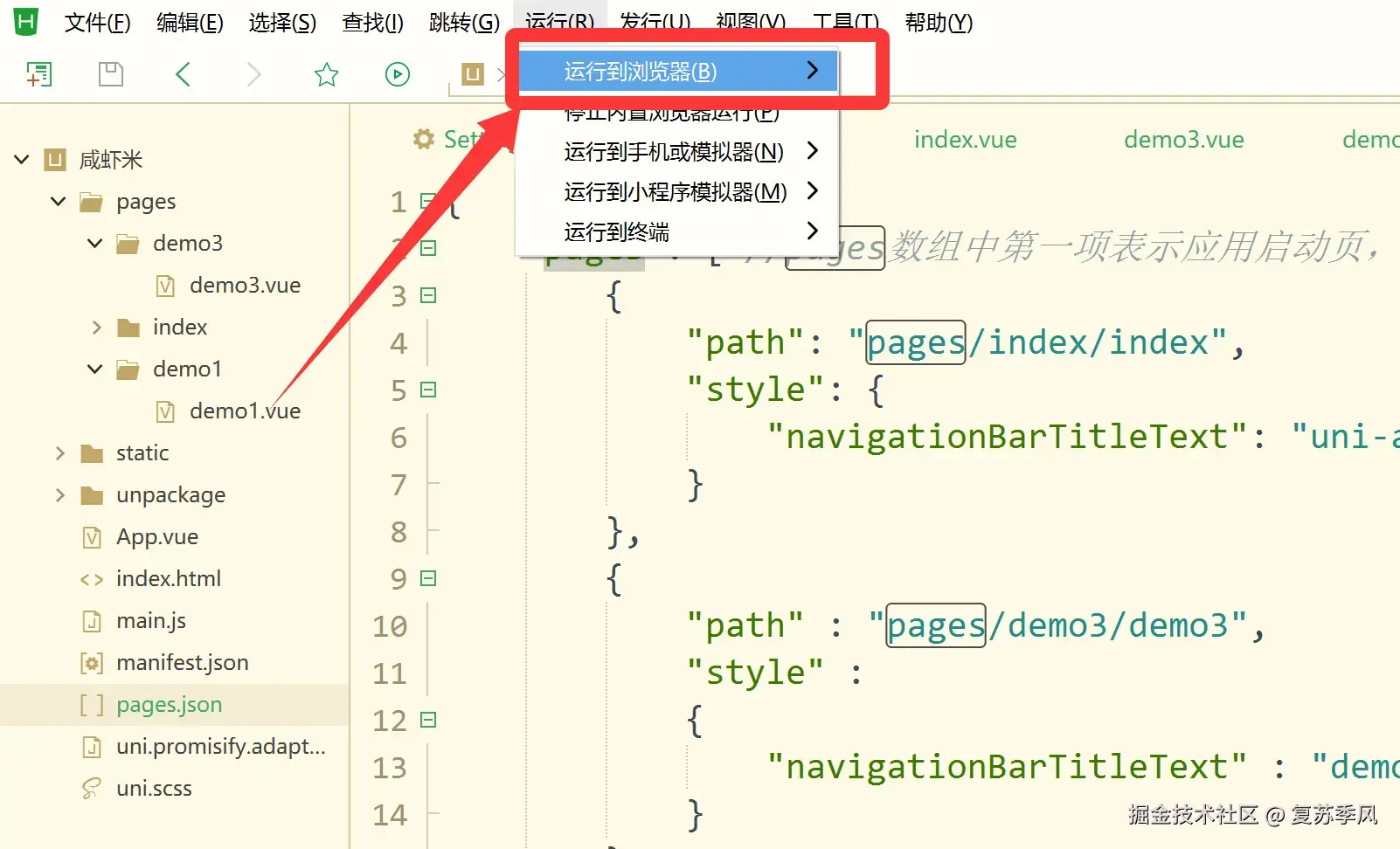Collapse the demo3 folder chevron
The height and width of the screenshot is (849, 1400).
(x=95, y=244)
